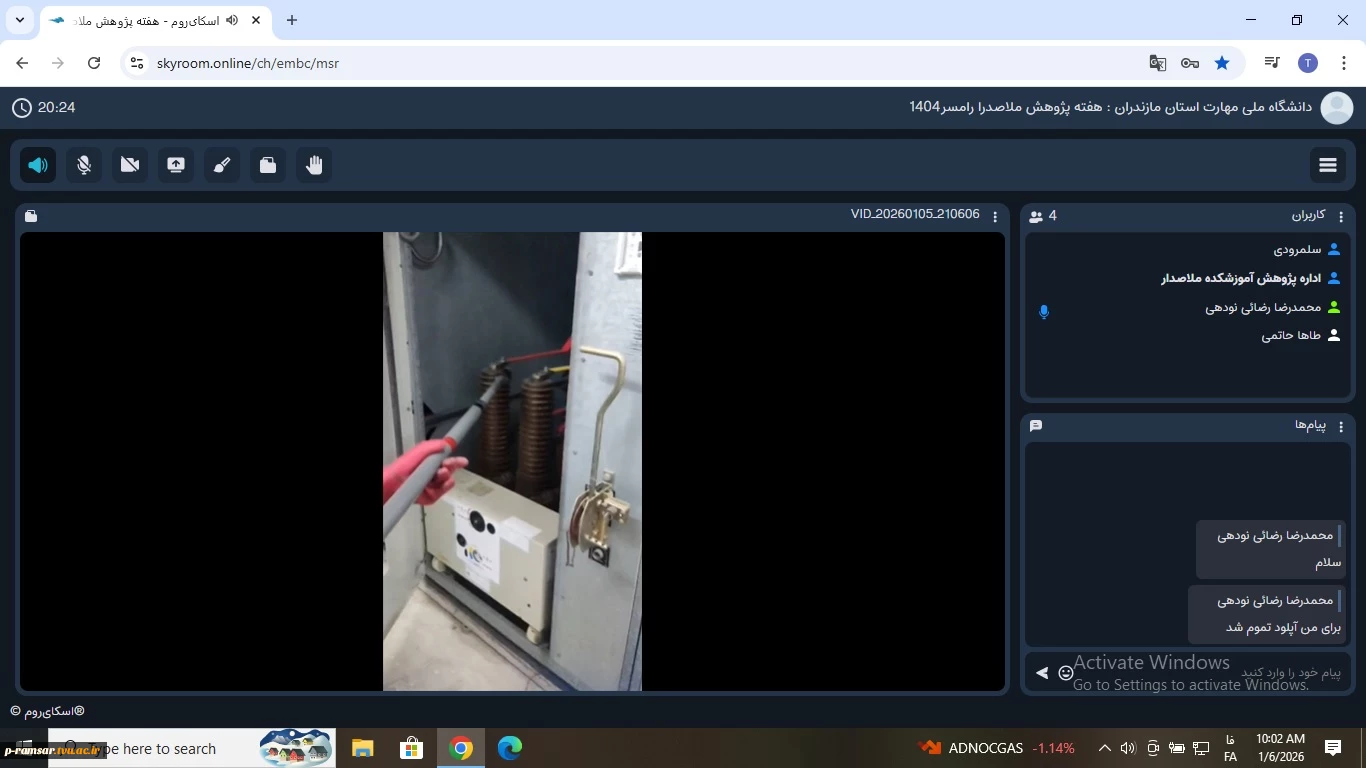Turn on the webcam camera

pos(130,165)
